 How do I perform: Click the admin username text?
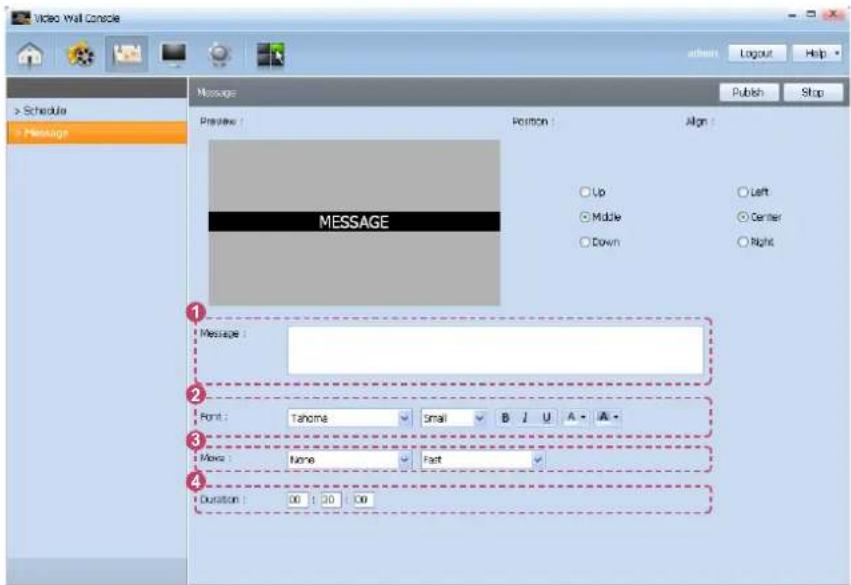pyautogui.click(x=702, y=53)
